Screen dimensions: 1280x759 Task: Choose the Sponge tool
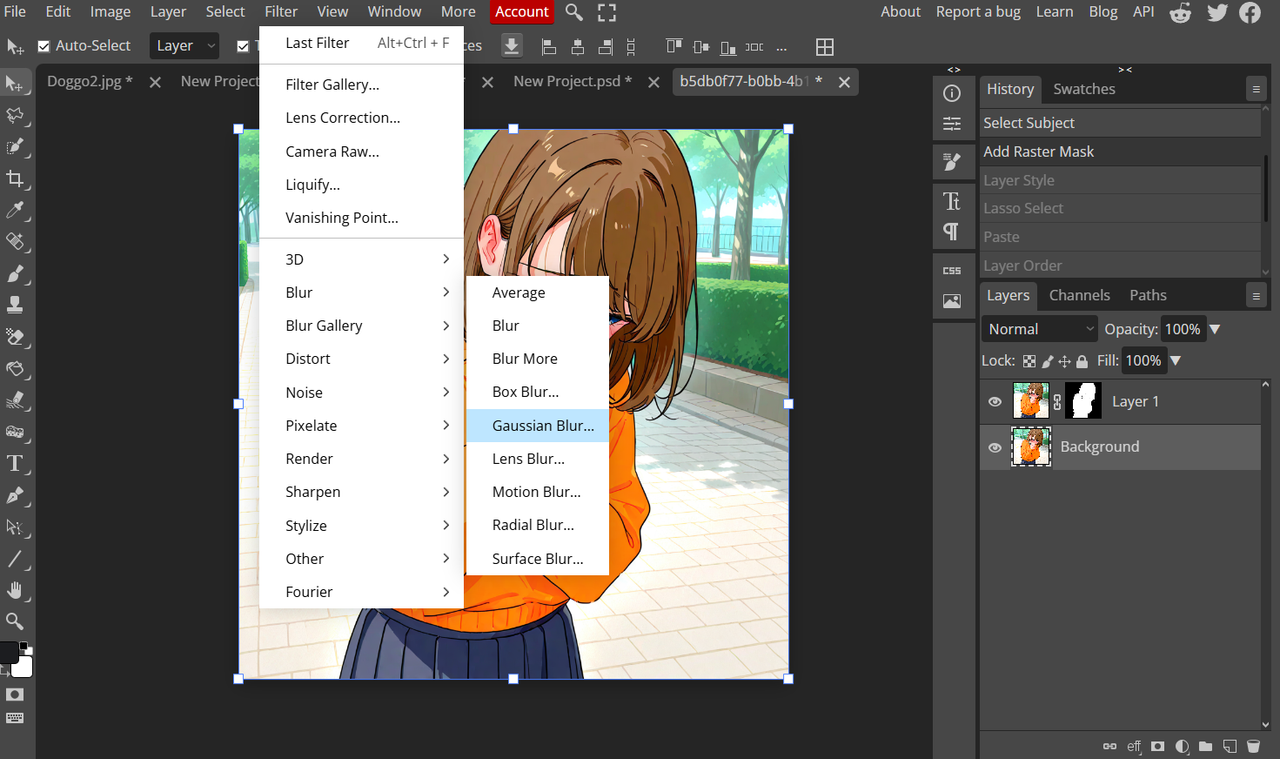tap(15, 432)
